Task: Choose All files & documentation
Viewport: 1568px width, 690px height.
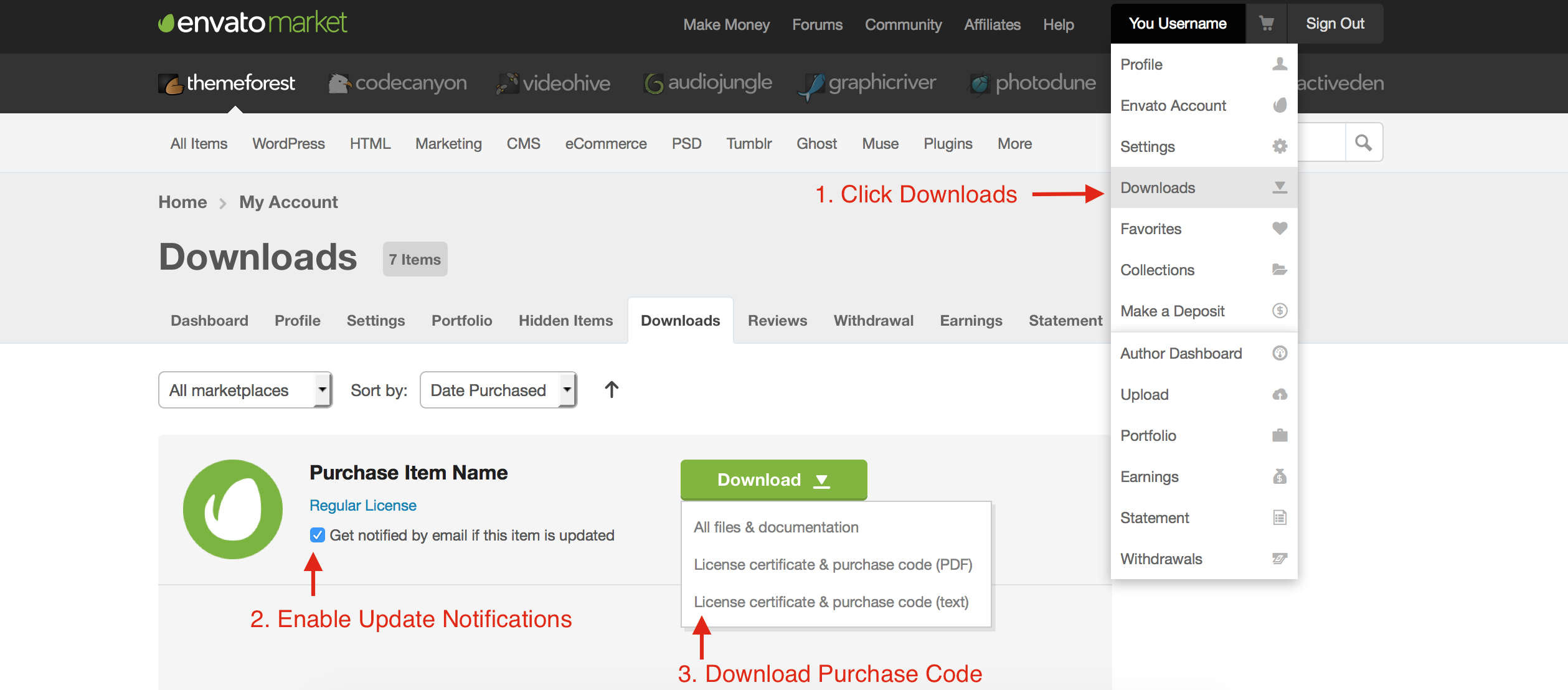Action: click(x=776, y=527)
